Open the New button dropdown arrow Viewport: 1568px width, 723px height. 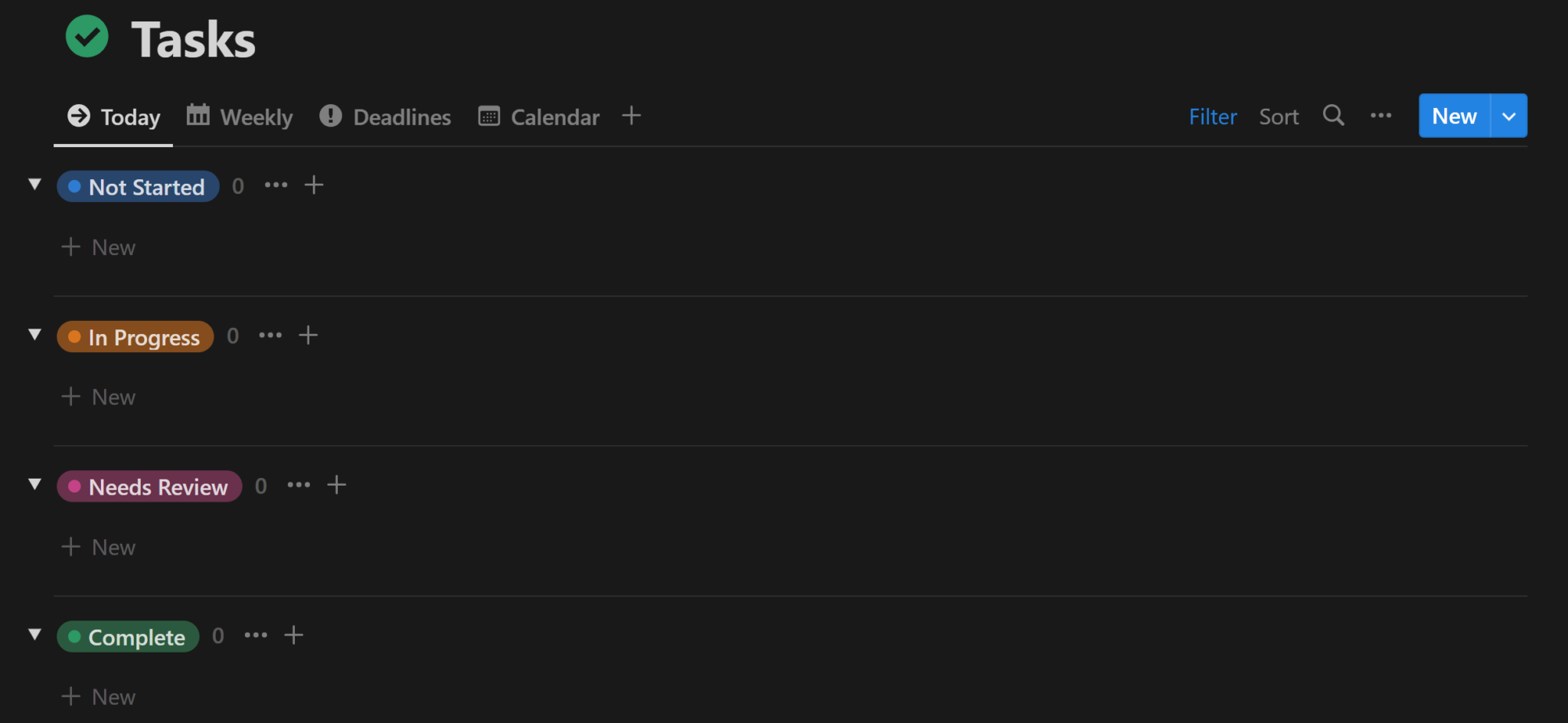tap(1509, 116)
